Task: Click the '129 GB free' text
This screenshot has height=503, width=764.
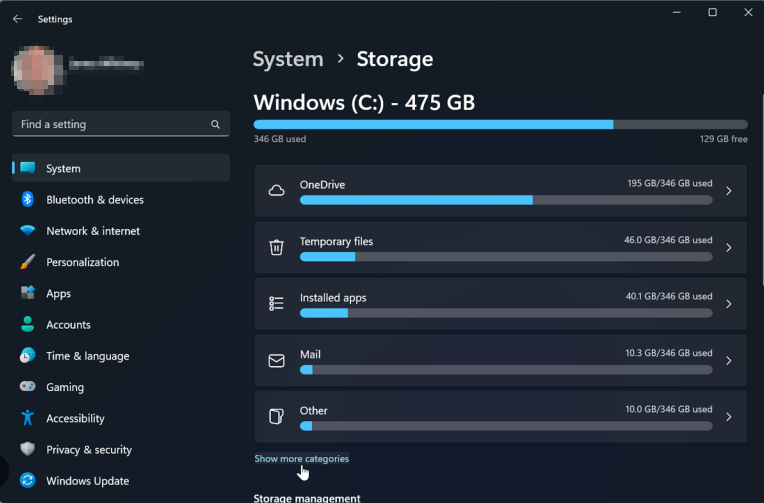Action: (724, 139)
